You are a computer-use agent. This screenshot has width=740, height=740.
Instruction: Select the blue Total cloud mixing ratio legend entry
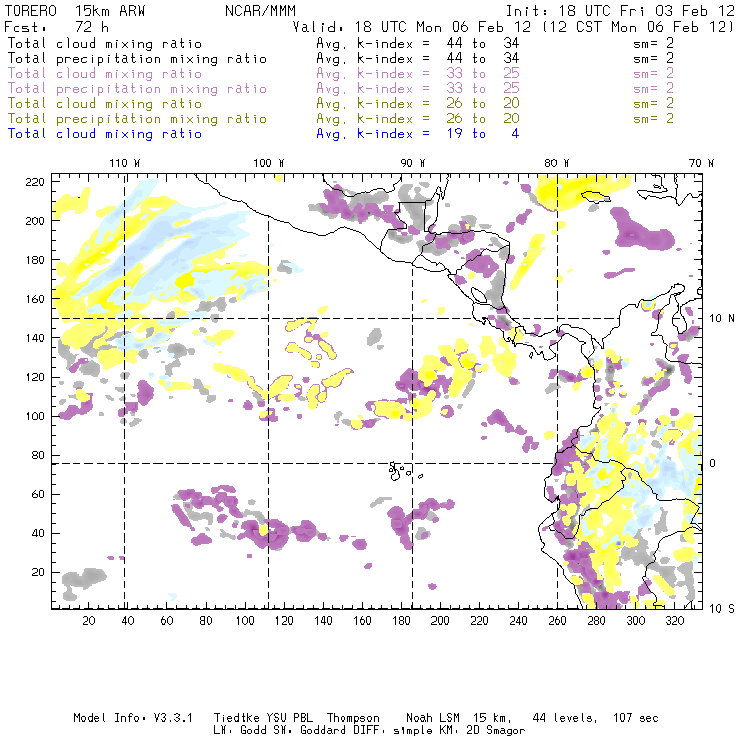pos(105,134)
